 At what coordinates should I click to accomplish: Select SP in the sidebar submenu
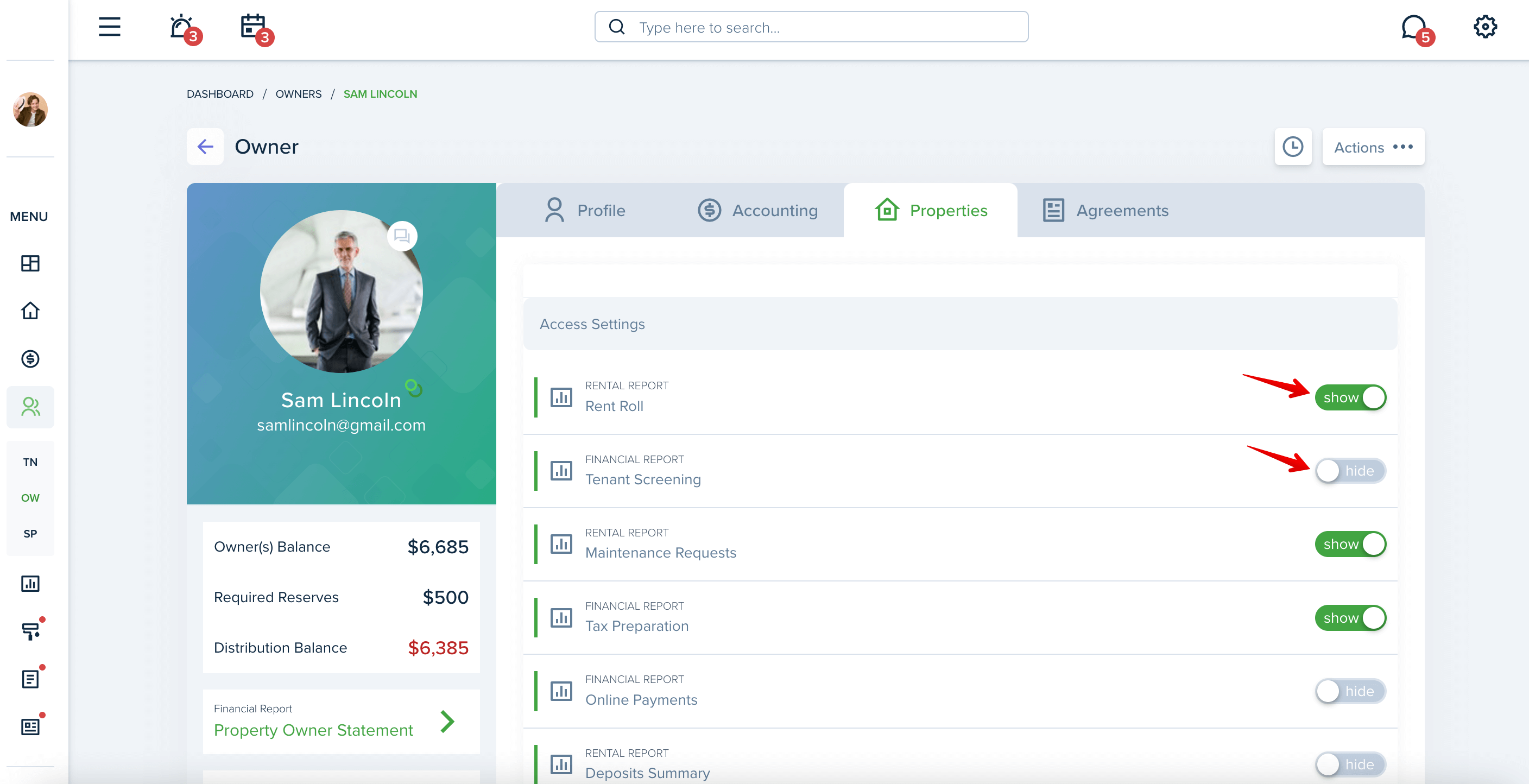coord(30,534)
